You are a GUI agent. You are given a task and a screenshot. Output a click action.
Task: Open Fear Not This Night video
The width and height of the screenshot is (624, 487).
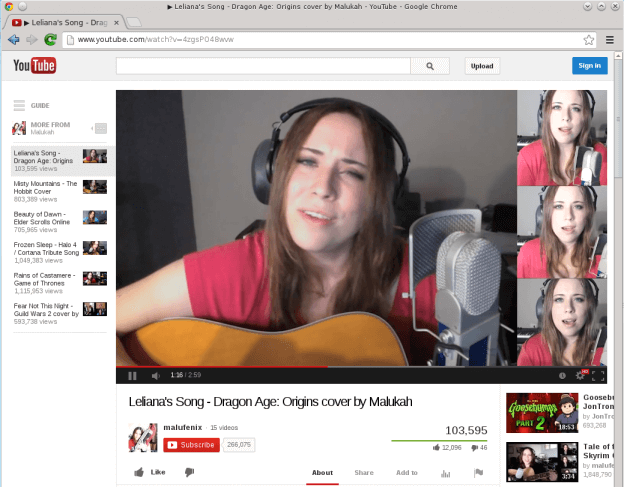click(x=60, y=314)
